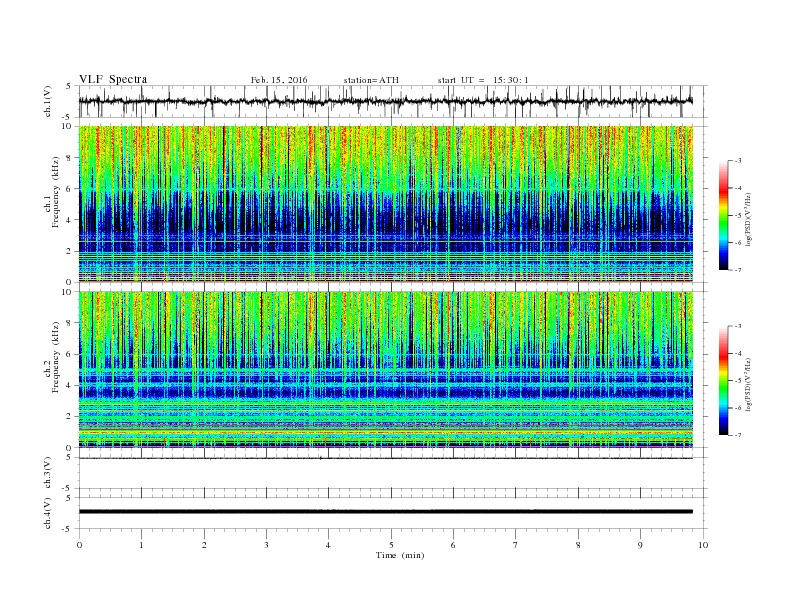Click the "-7" tick on ch.2 color bar
This screenshot has width=792, height=612.
(737, 435)
